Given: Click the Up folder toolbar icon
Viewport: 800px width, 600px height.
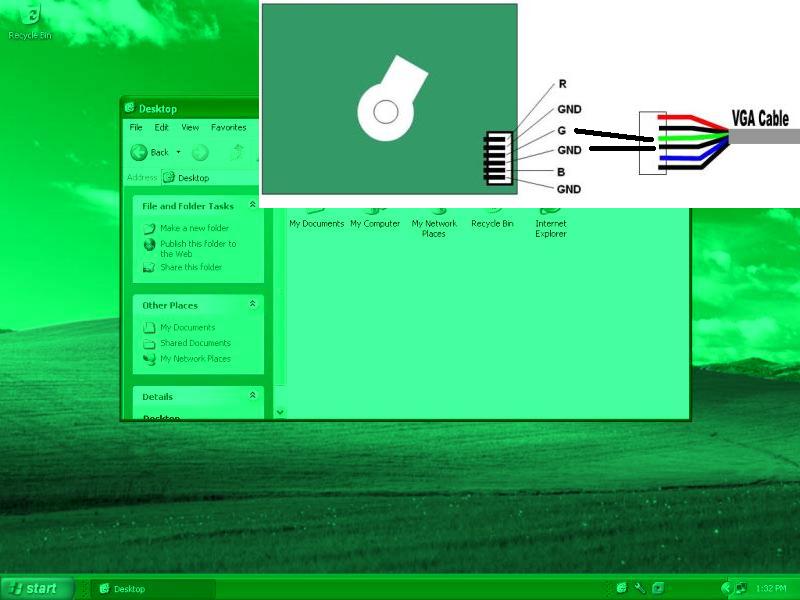Looking at the screenshot, I should [238, 152].
